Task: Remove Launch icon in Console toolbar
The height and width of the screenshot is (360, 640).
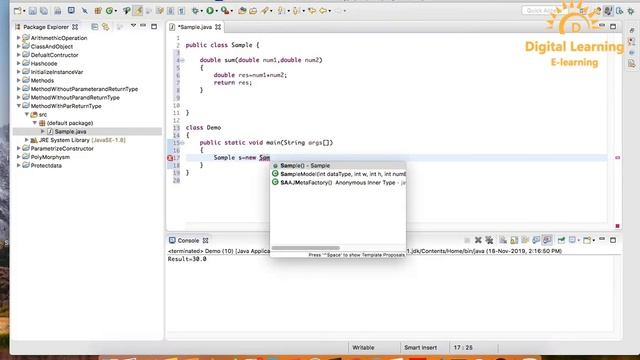Action: click(478, 240)
